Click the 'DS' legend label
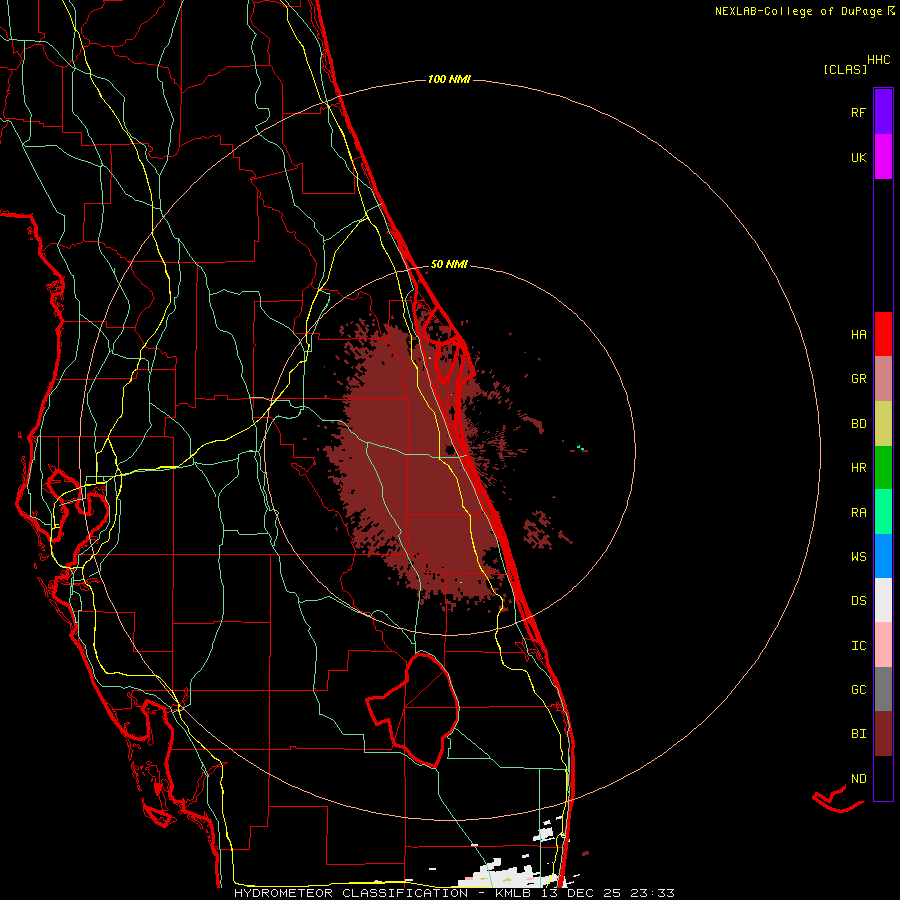The height and width of the screenshot is (900, 900). pos(858,601)
